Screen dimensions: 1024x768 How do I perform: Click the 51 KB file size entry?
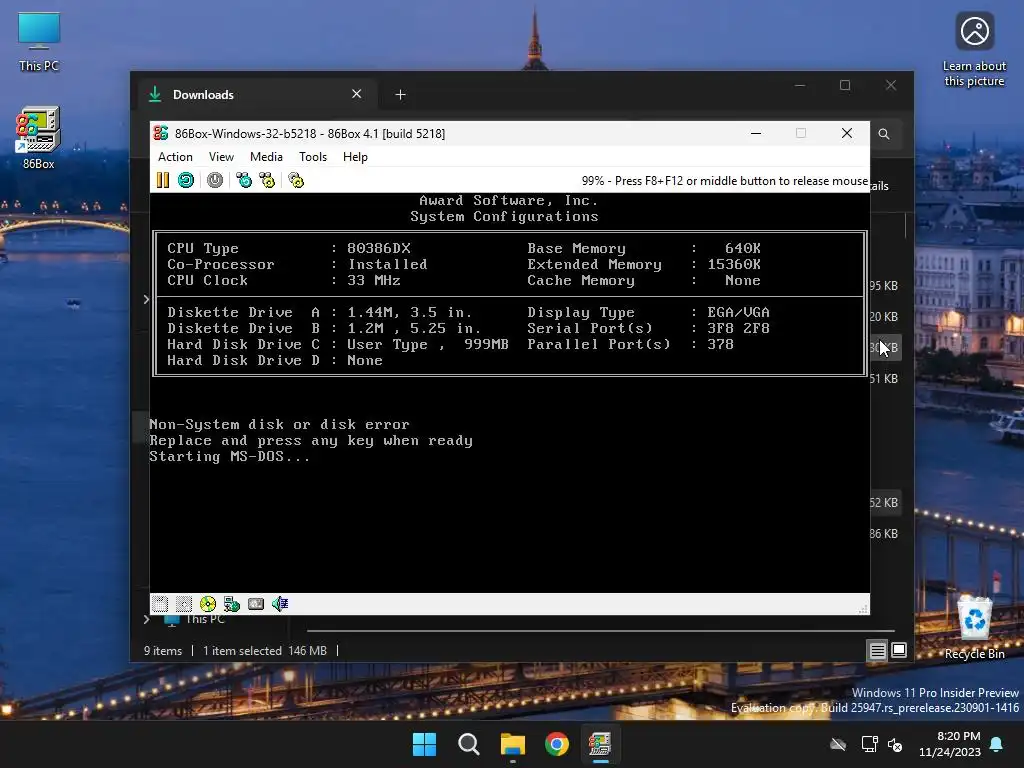[x=884, y=379]
